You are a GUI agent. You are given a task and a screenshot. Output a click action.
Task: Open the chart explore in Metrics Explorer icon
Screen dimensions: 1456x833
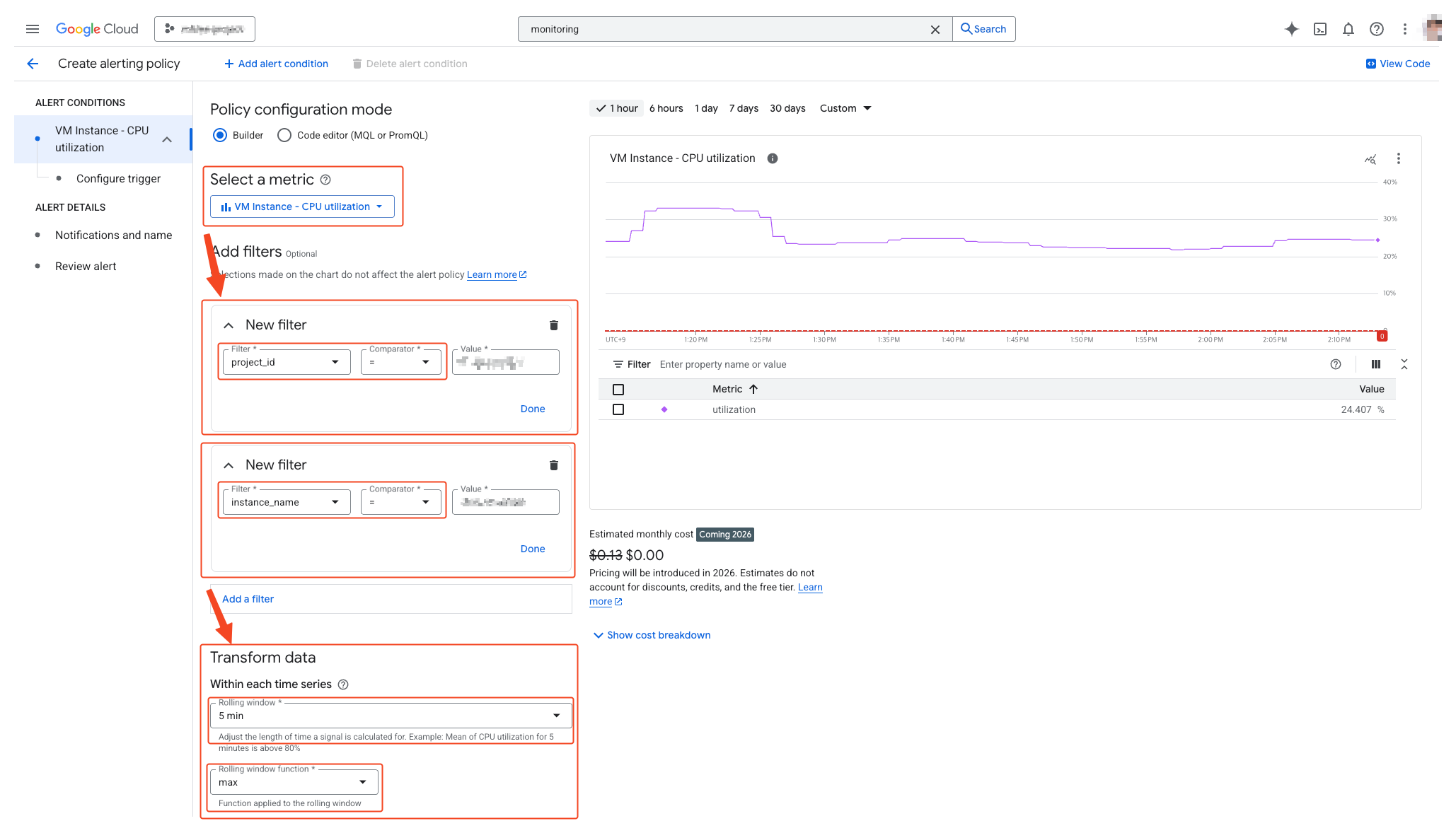pyautogui.click(x=1370, y=159)
